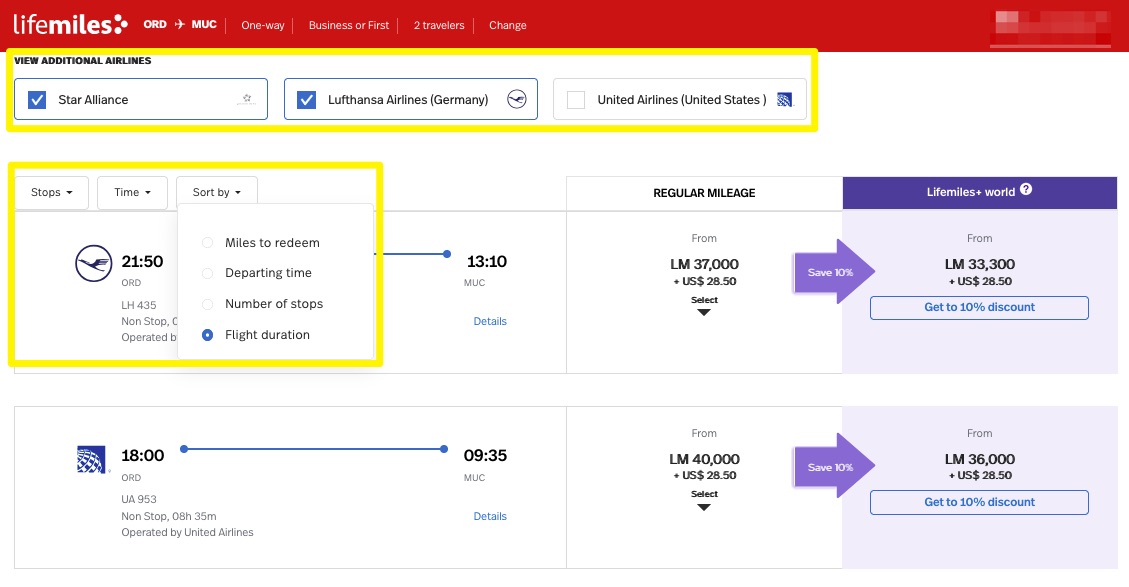
Task: Click the LifeMiles logo
Action: click(70, 24)
